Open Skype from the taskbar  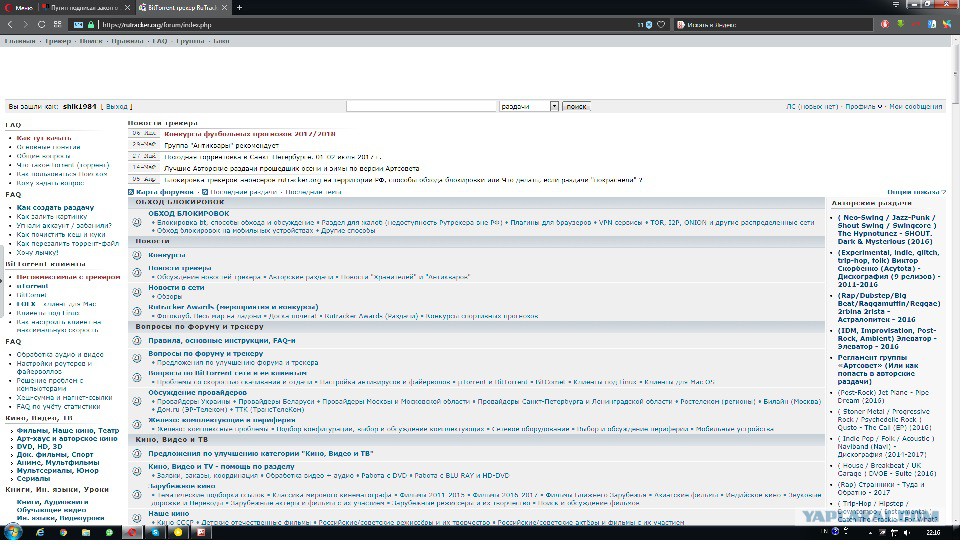pyautogui.click(x=155, y=532)
